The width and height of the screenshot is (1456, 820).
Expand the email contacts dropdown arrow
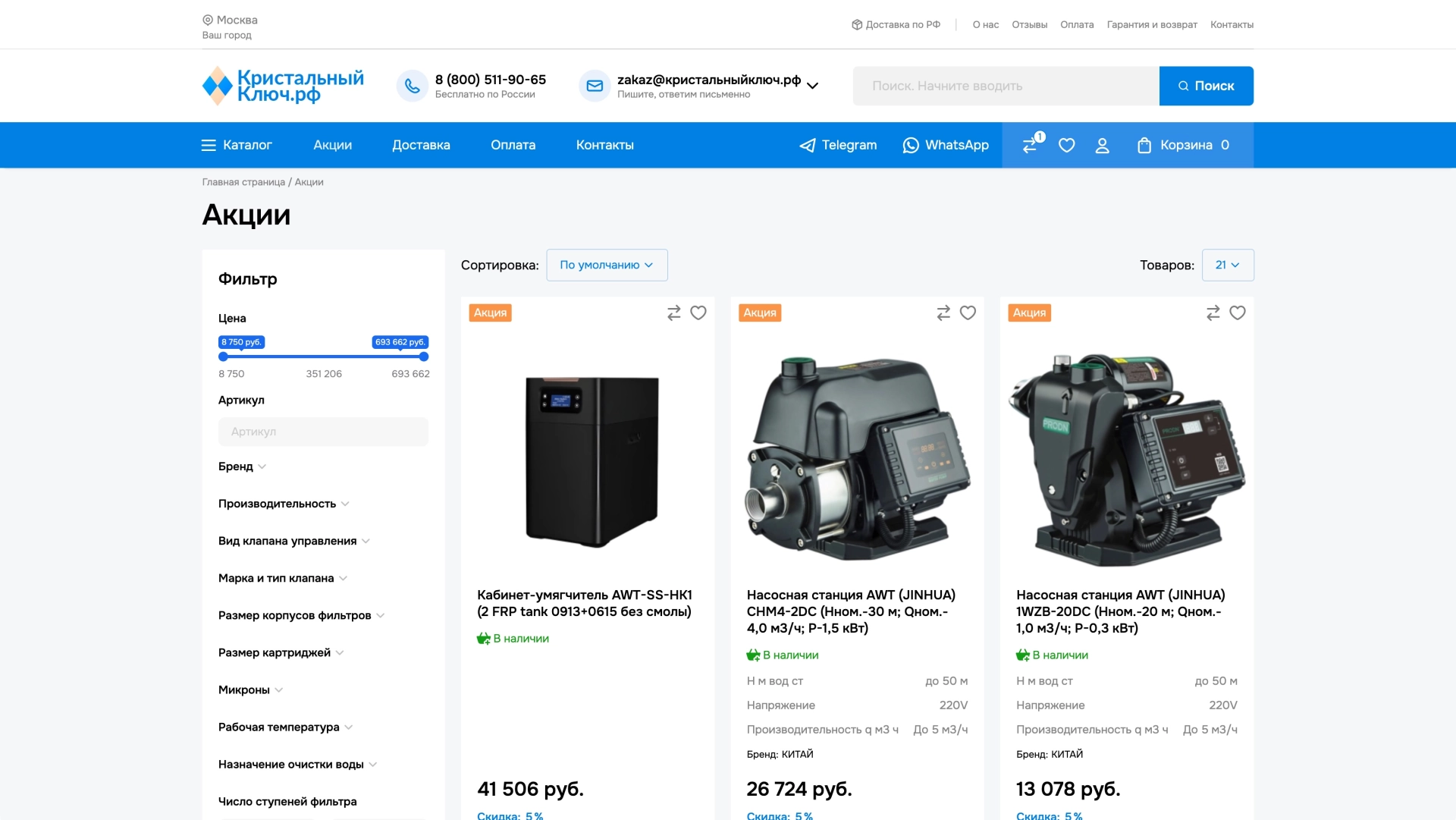click(x=812, y=86)
